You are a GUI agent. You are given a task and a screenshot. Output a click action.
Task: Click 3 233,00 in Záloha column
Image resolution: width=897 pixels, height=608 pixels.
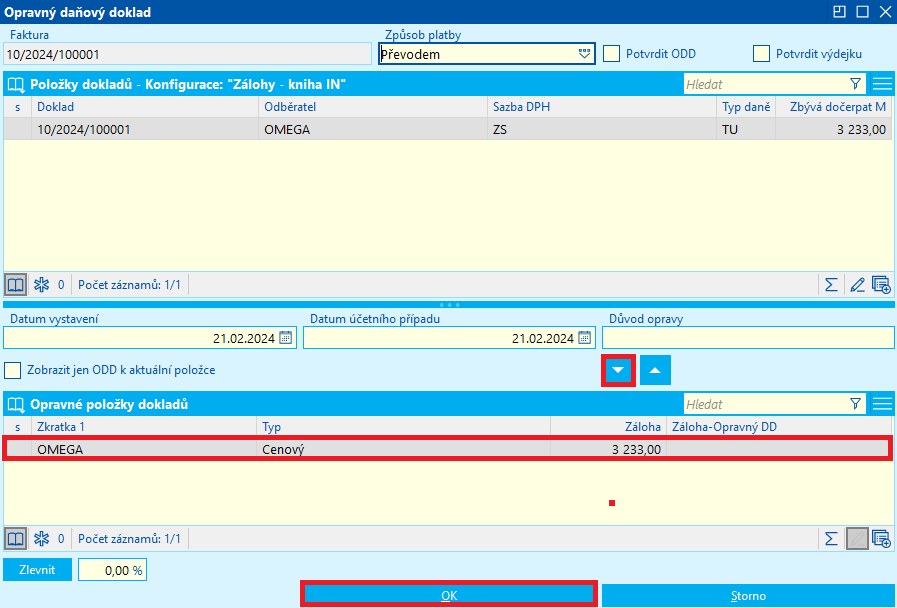(x=608, y=449)
